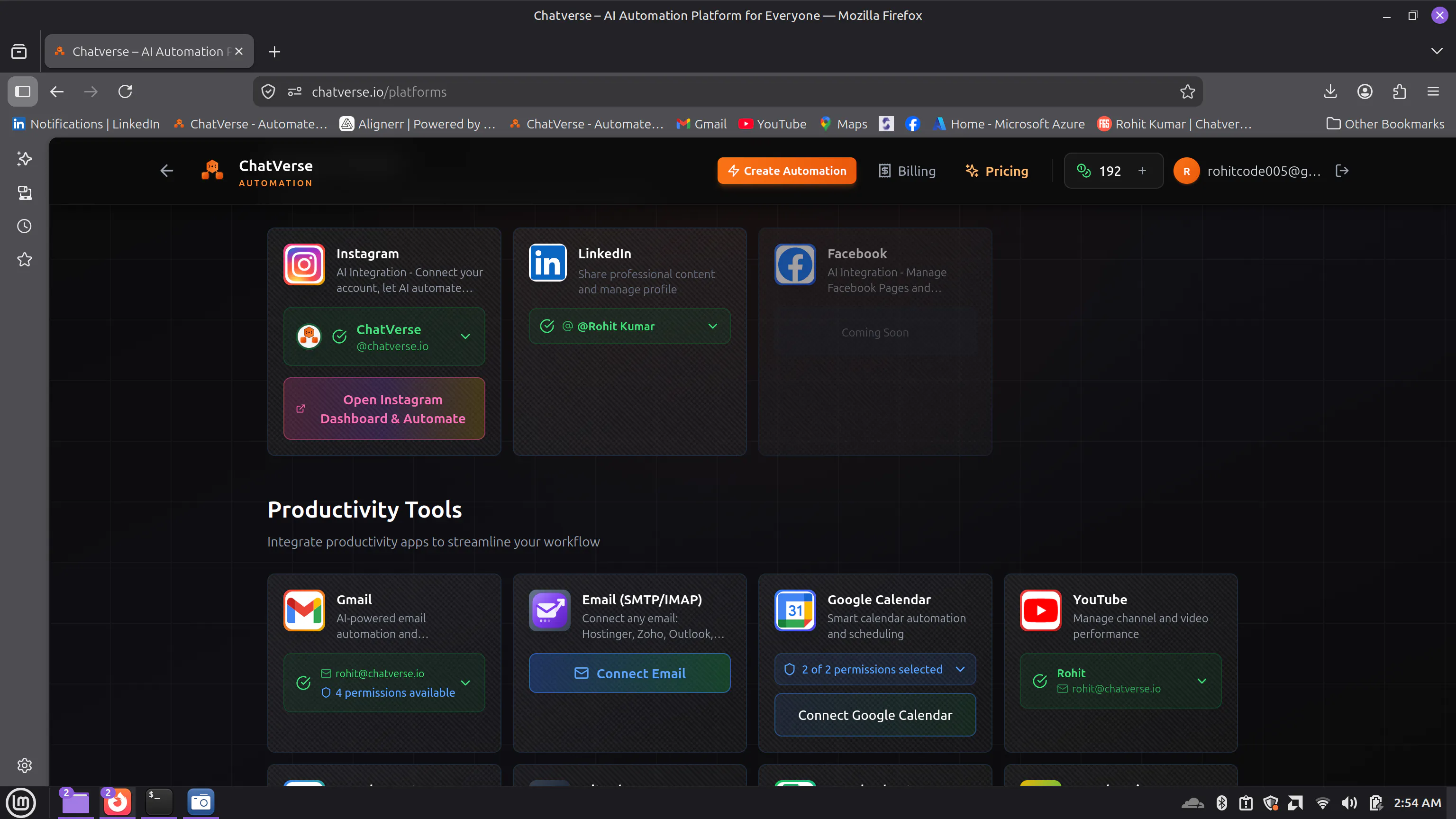Click the Email SMTP/IMAP icon
Image resolution: width=1456 pixels, height=819 pixels.
point(549,610)
